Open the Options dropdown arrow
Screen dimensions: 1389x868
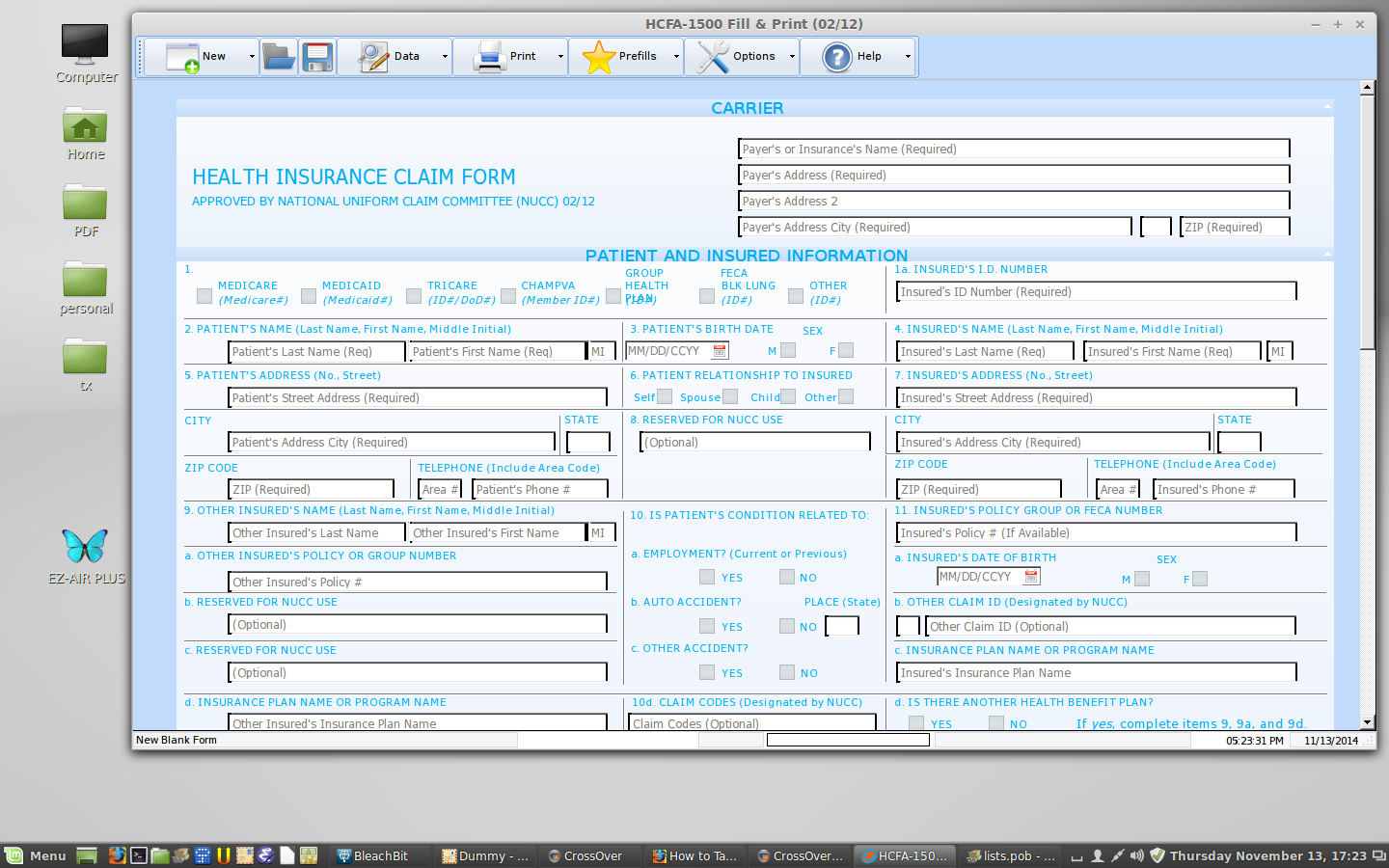[792, 57]
